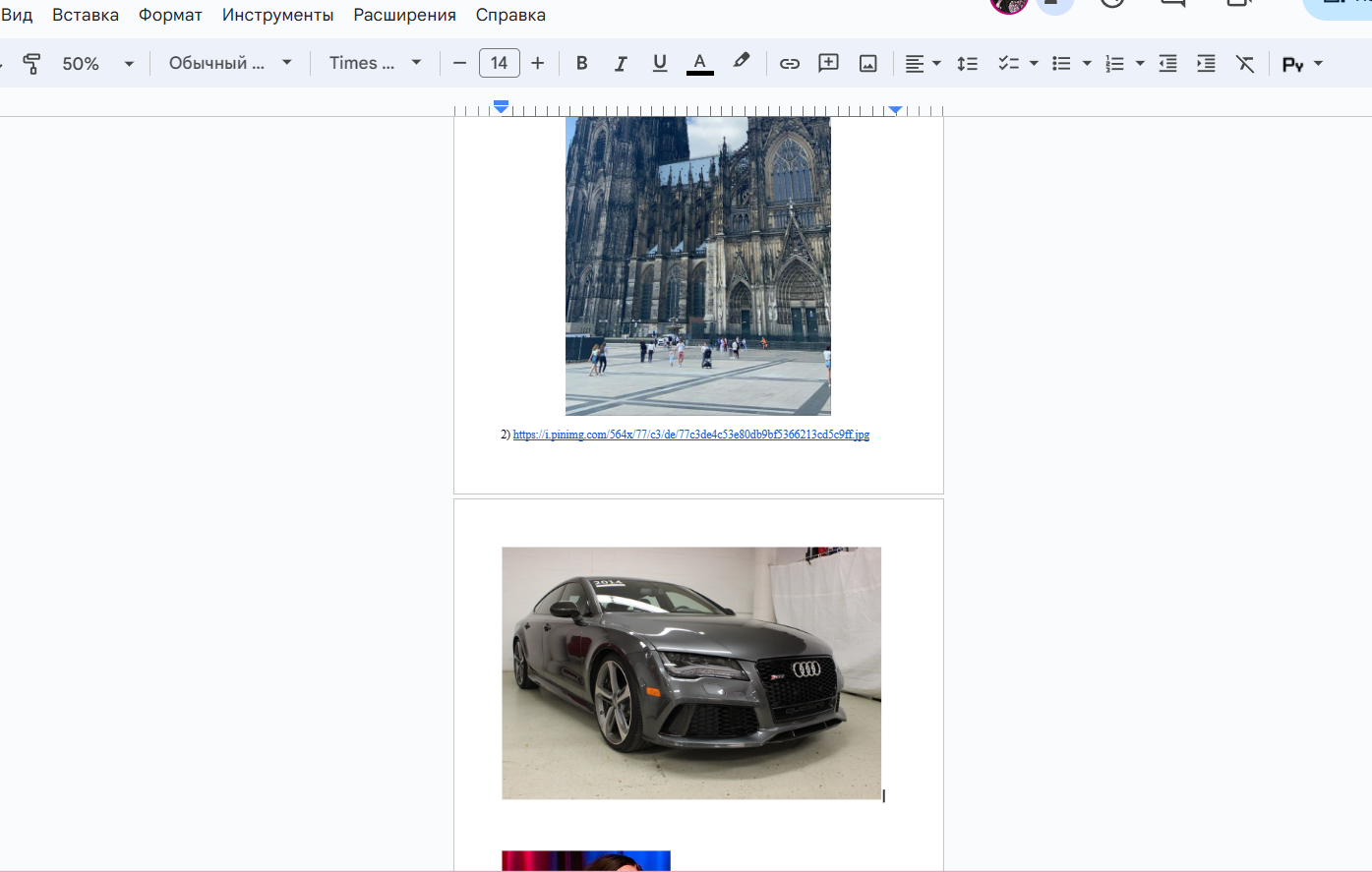The width and height of the screenshot is (1372, 872).
Task: Expand the numbered list options arrow
Action: [1140, 63]
